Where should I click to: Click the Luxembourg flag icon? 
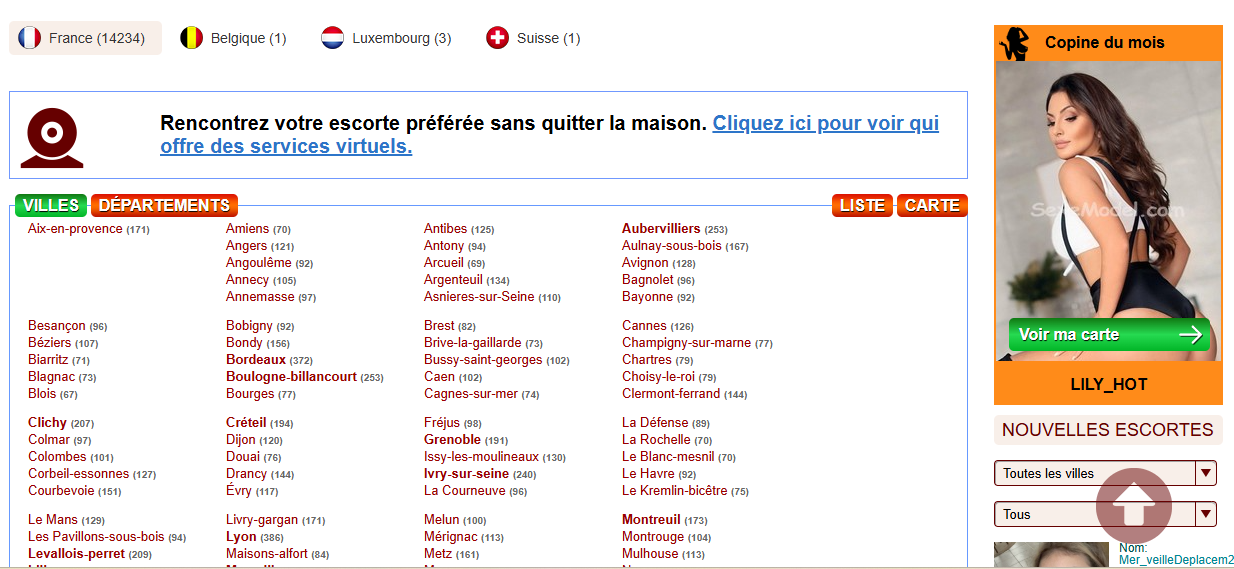coord(333,38)
